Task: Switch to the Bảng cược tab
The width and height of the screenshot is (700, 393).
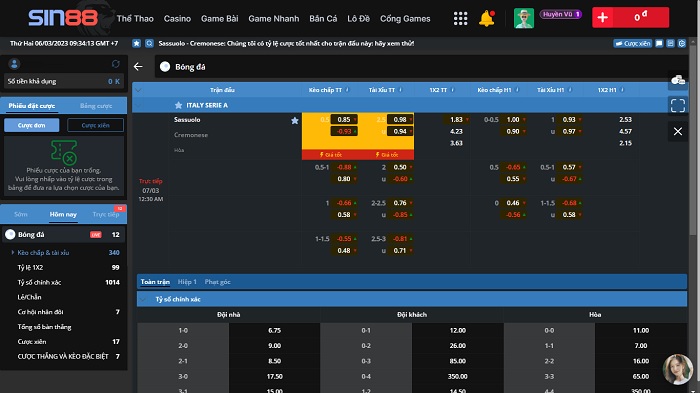Action: [x=96, y=106]
